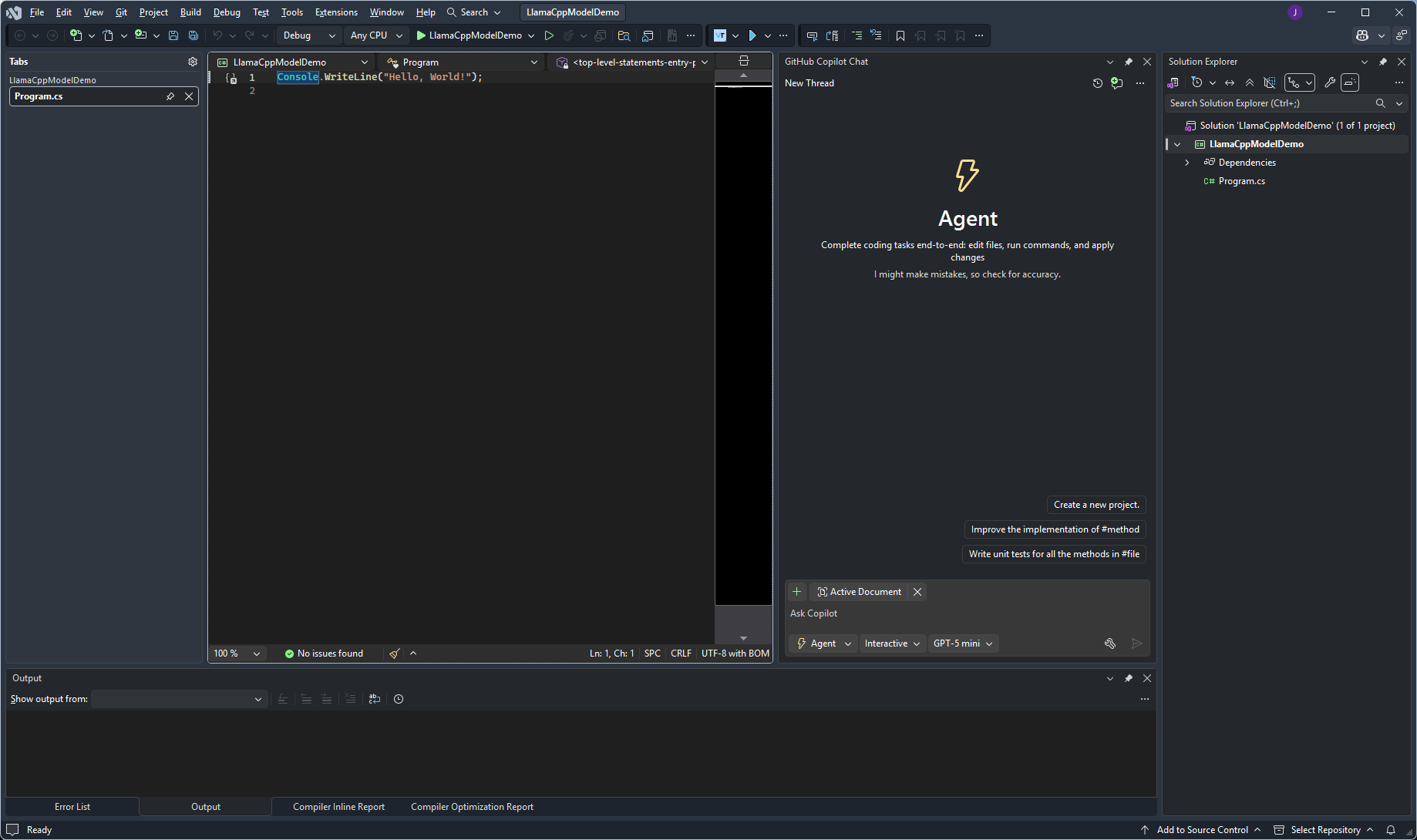This screenshot has width=1417, height=840.
Task: Click the Save Program.cs toolbar icon
Action: coord(173,35)
